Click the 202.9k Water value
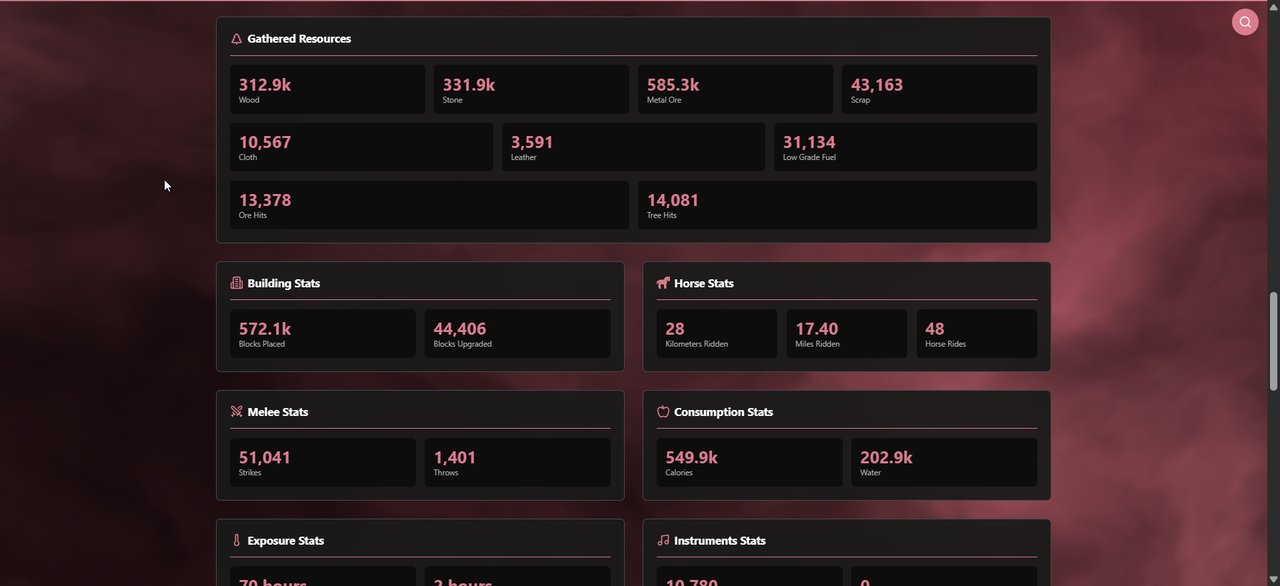Screen dimensions: 1280x586 (887, 458)
